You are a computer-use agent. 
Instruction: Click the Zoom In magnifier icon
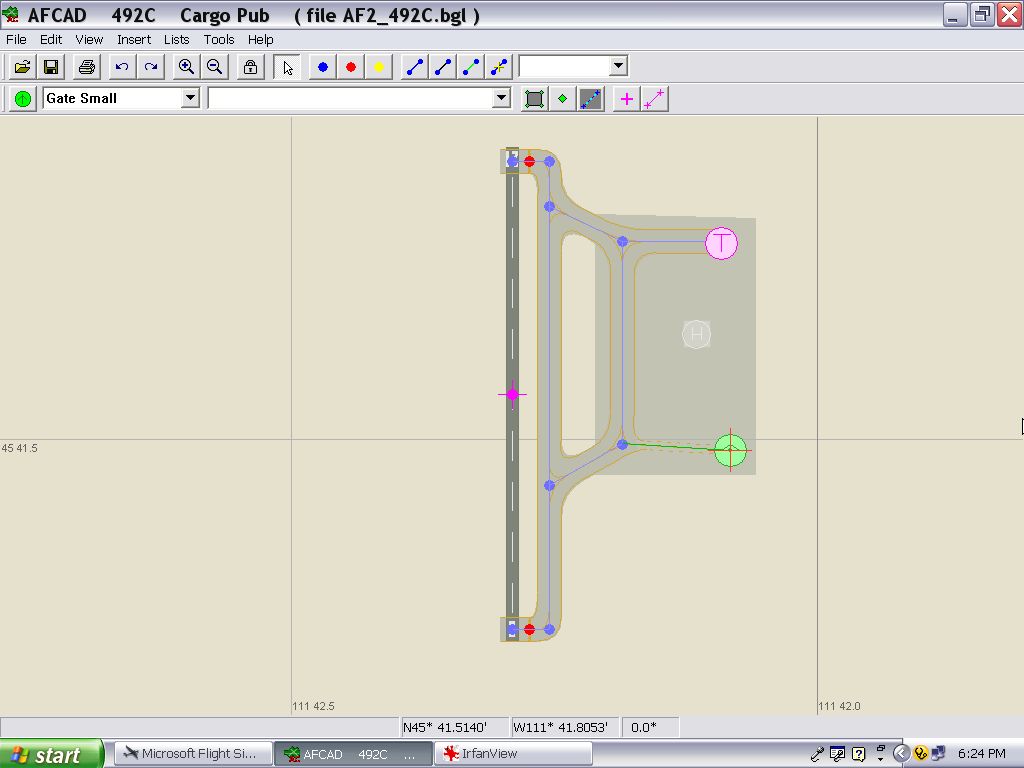[x=186, y=67]
